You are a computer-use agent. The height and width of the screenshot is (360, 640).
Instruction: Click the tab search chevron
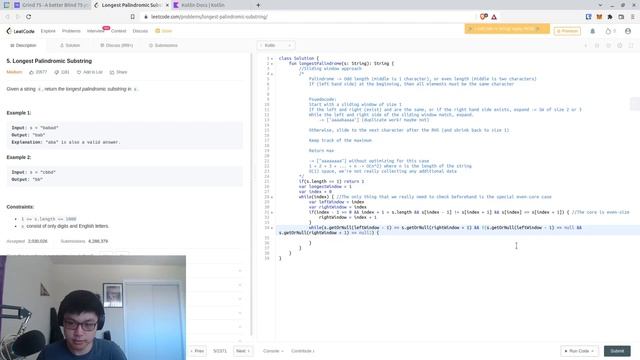600,5
